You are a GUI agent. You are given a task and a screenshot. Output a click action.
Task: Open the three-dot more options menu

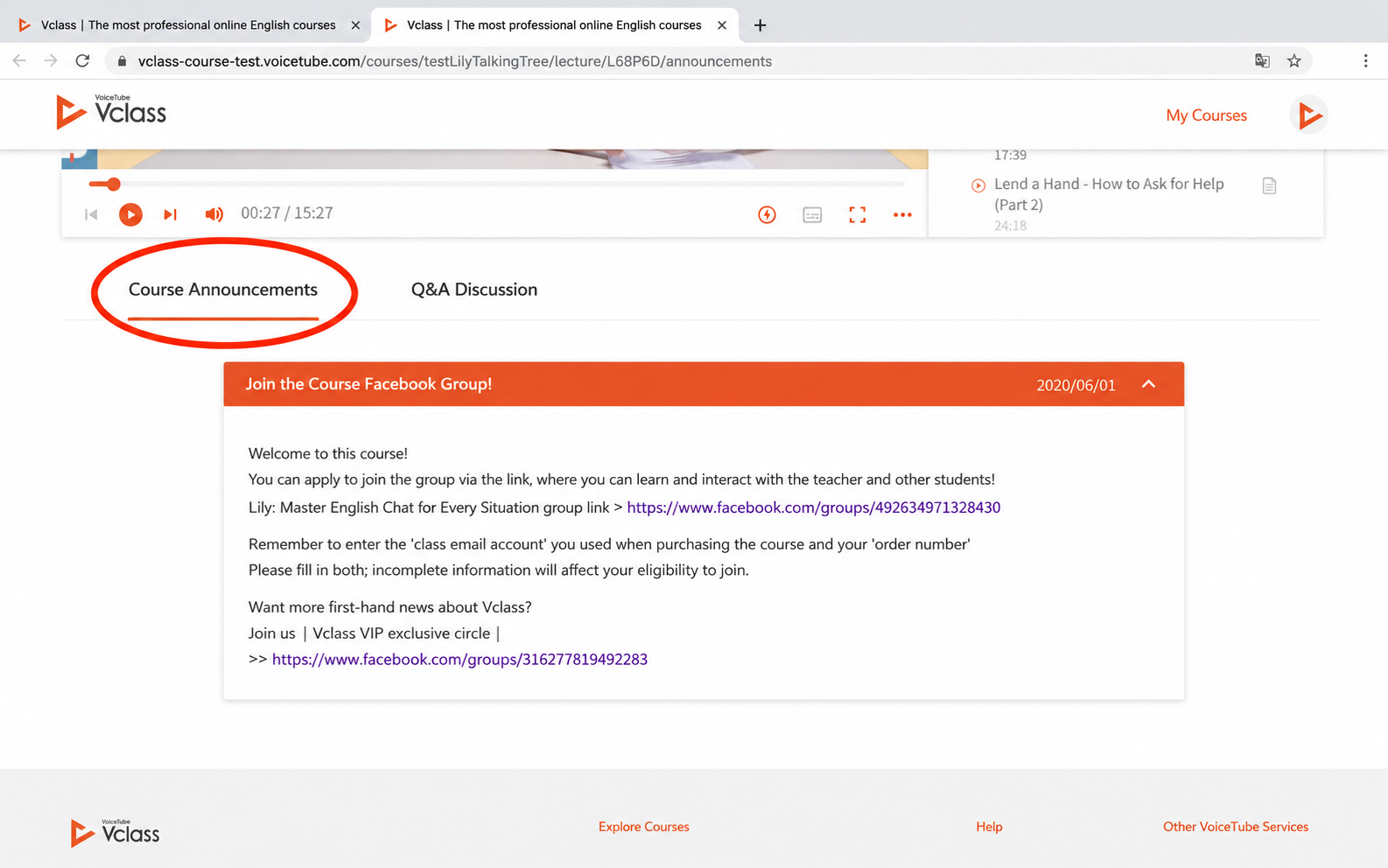(902, 214)
